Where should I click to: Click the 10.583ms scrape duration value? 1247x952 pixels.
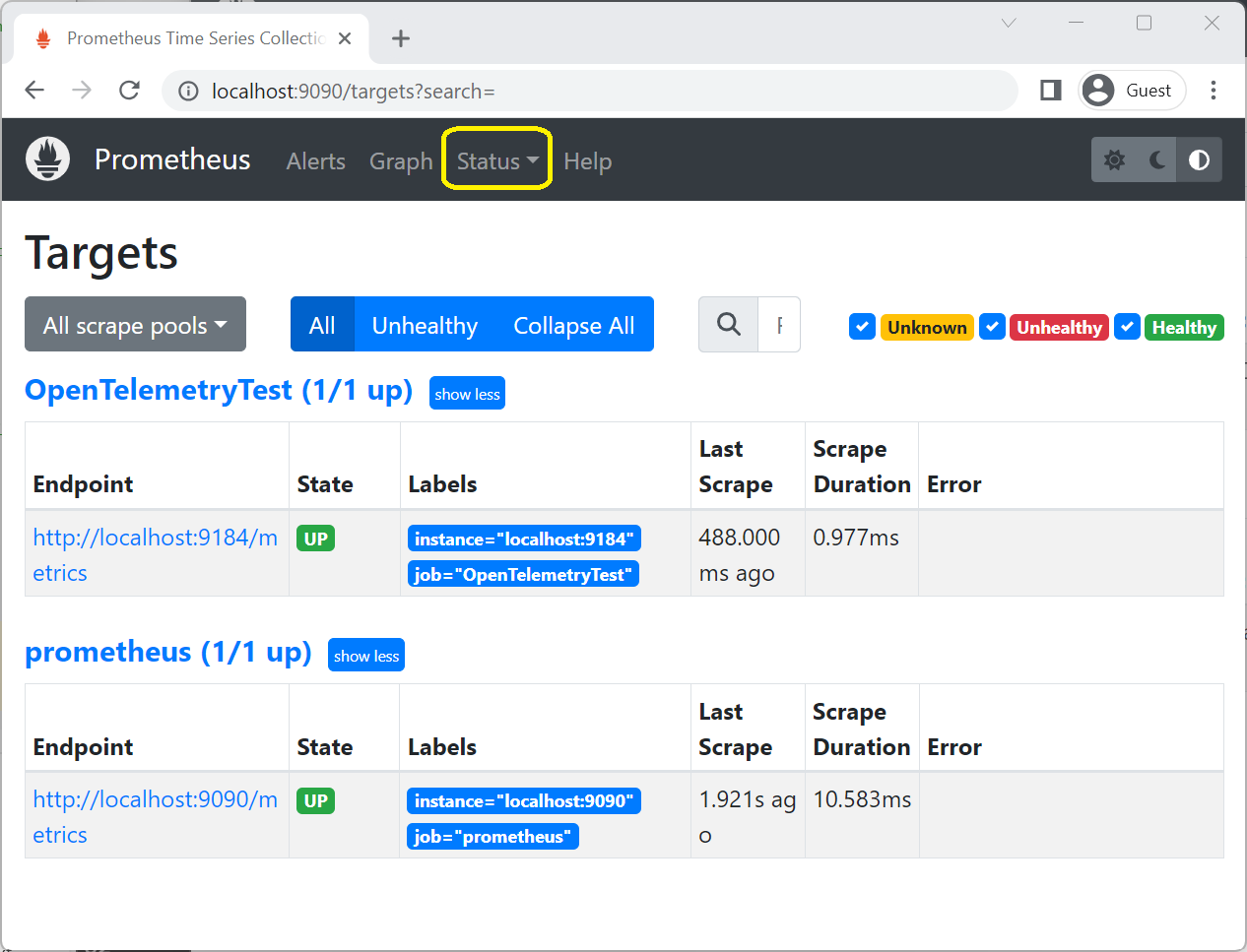point(862,799)
